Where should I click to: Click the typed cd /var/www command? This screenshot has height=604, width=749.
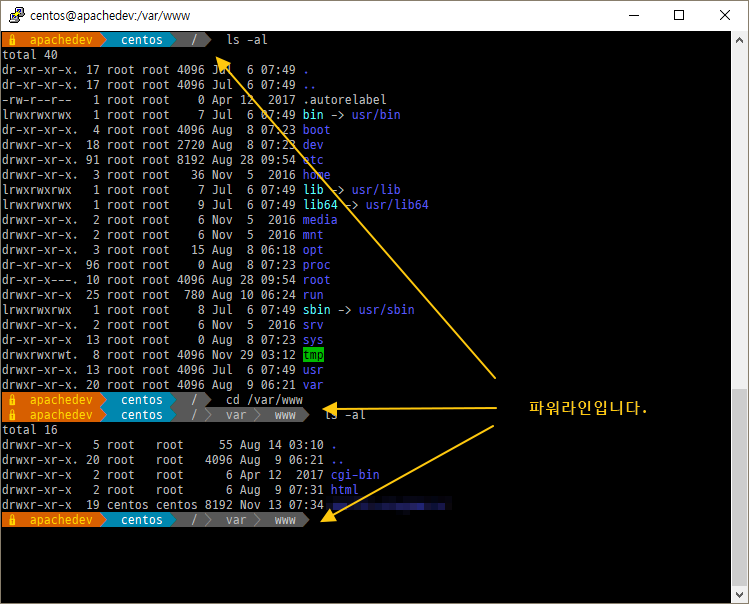(x=263, y=400)
